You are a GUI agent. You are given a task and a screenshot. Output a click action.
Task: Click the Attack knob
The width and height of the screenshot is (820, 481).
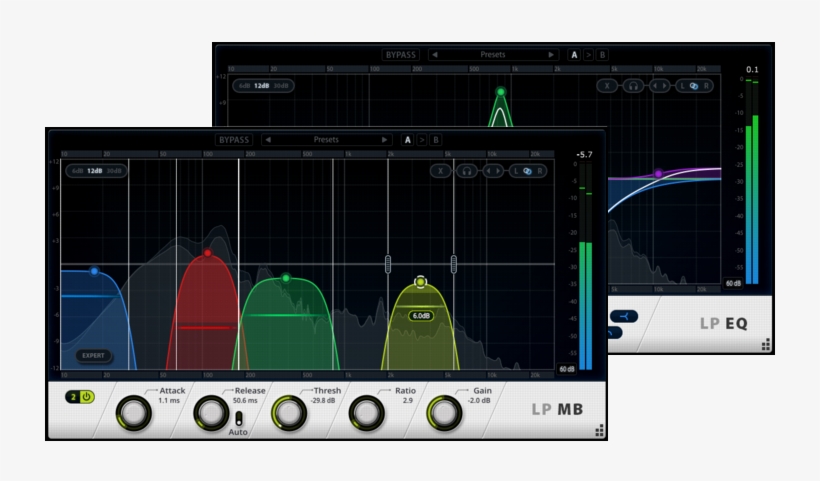[133, 413]
